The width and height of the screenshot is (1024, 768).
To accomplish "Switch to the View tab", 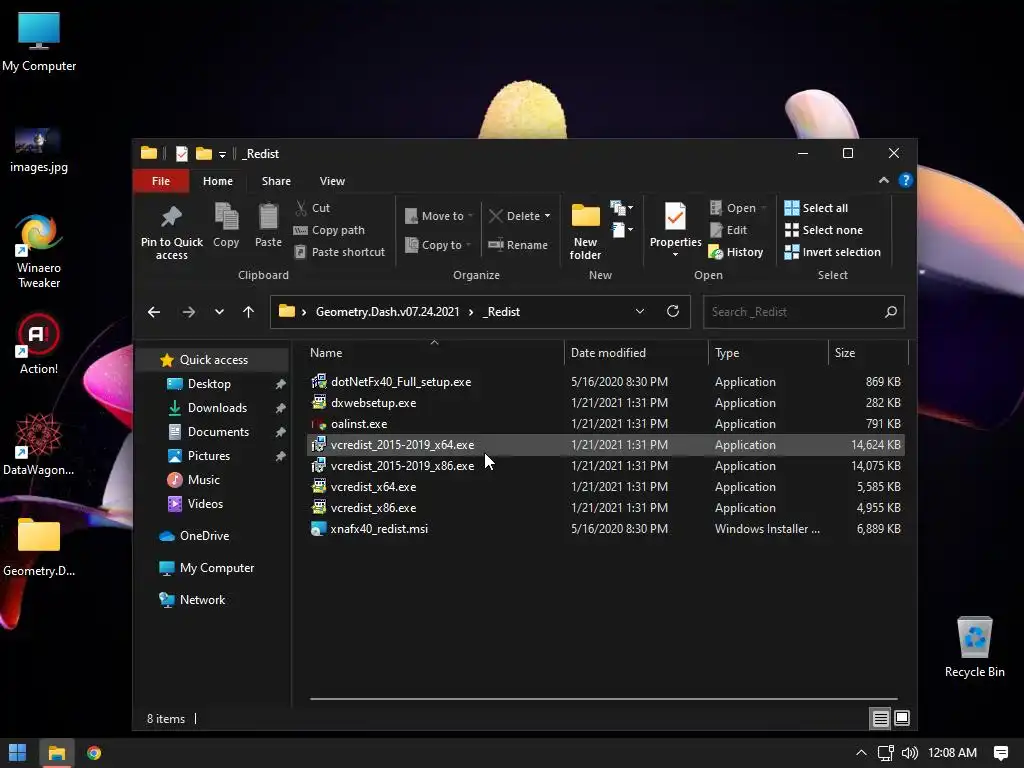I will [x=332, y=181].
